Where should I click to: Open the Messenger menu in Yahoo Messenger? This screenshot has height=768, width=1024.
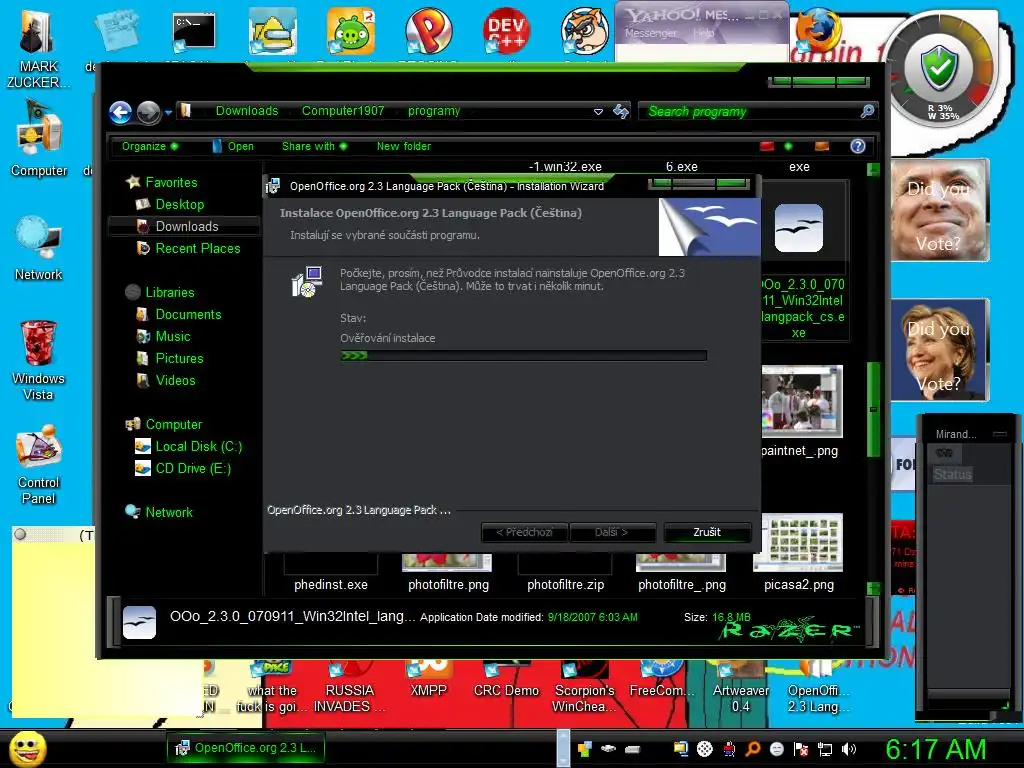click(x=650, y=33)
